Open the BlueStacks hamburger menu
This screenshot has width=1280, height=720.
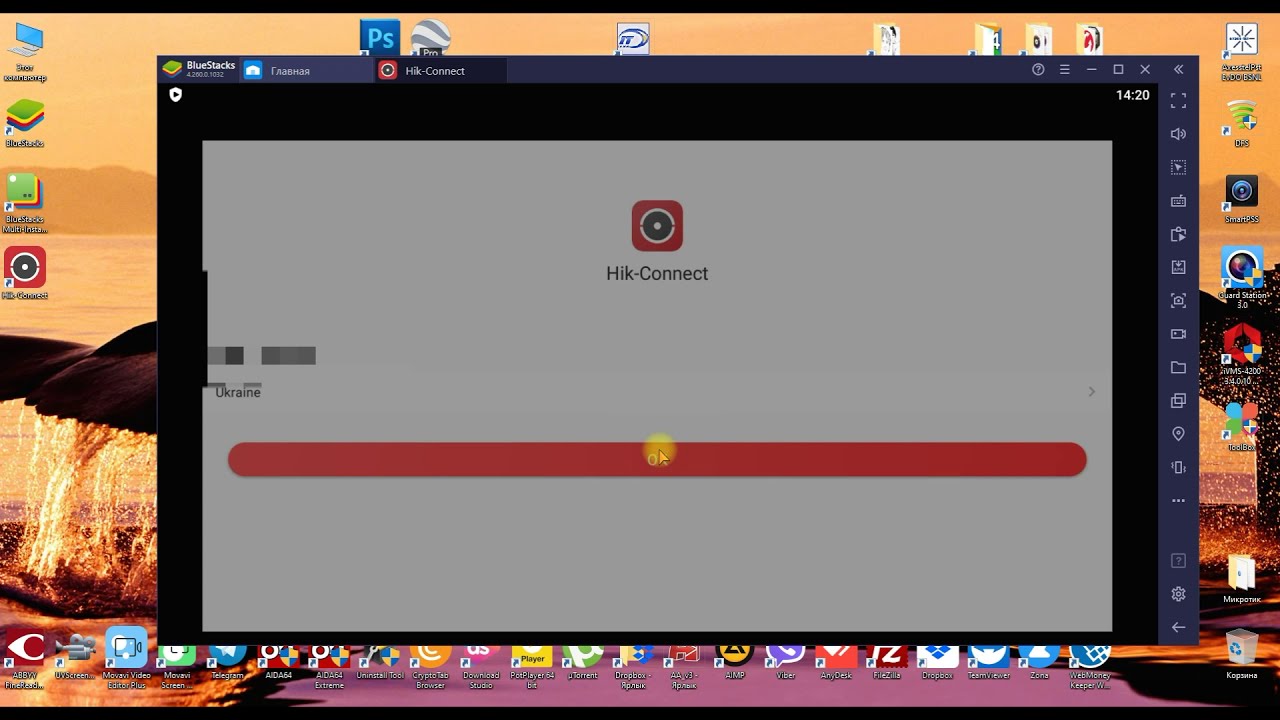click(1064, 70)
